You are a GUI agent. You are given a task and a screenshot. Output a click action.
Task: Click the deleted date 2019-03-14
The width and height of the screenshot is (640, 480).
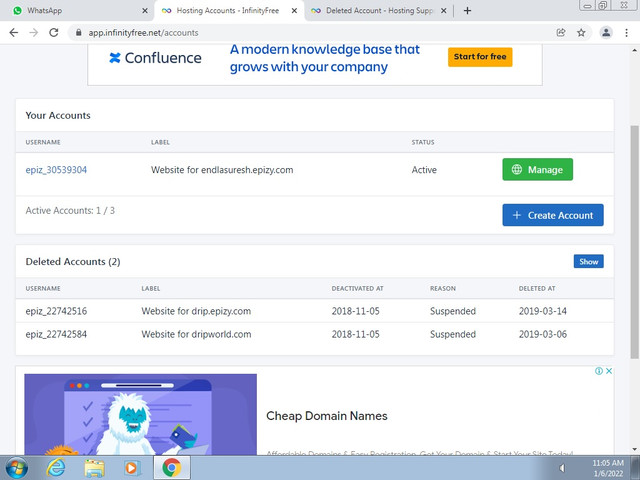(x=543, y=311)
